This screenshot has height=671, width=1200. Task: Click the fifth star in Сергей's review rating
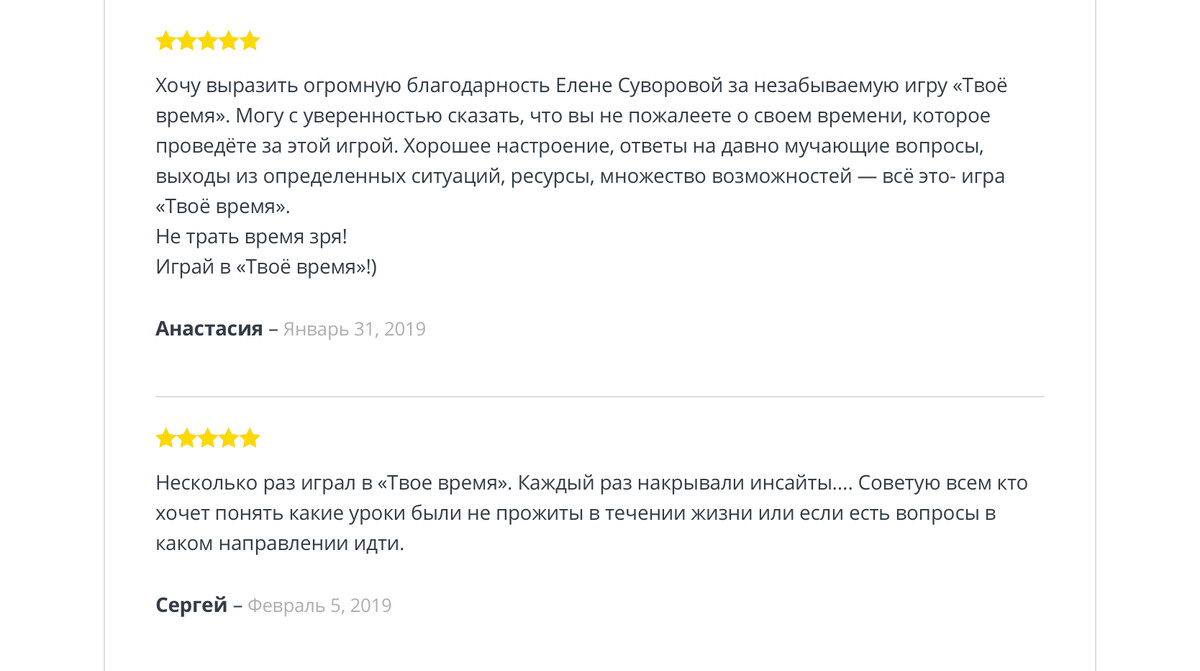(x=250, y=438)
